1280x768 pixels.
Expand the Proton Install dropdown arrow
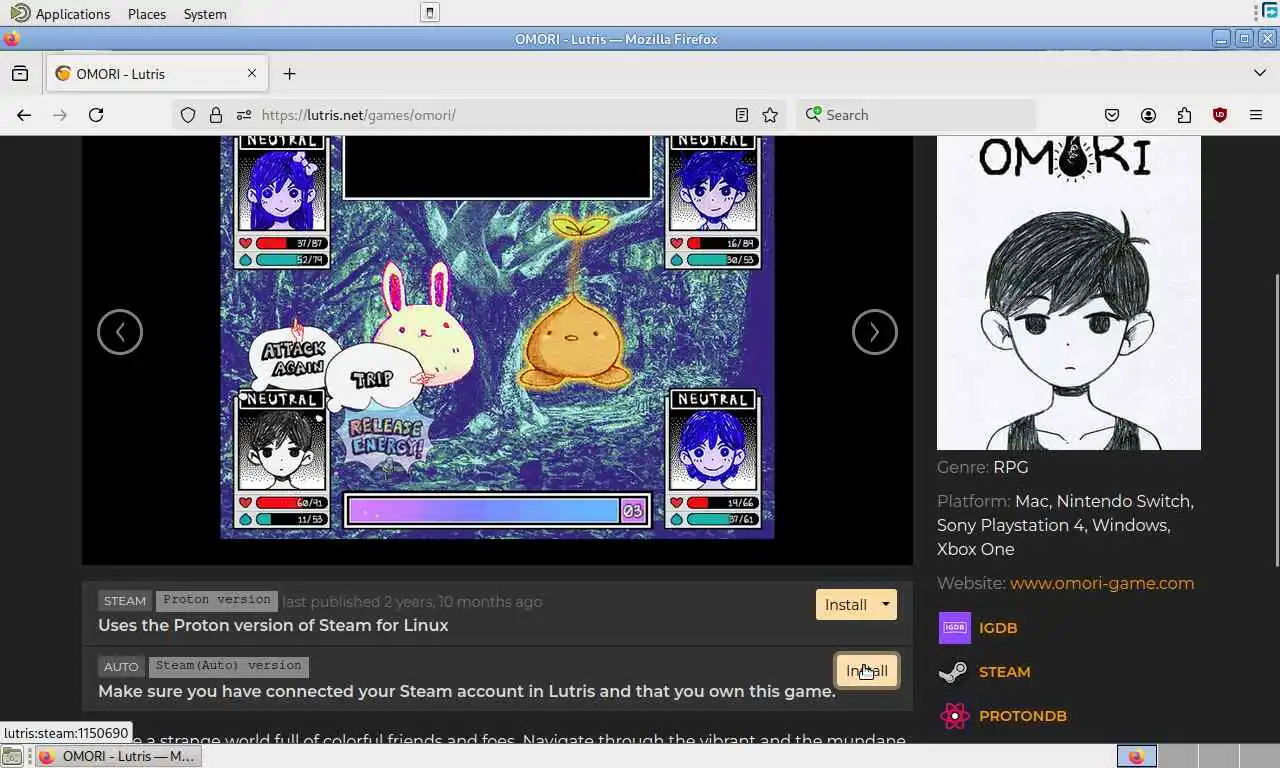(x=886, y=604)
